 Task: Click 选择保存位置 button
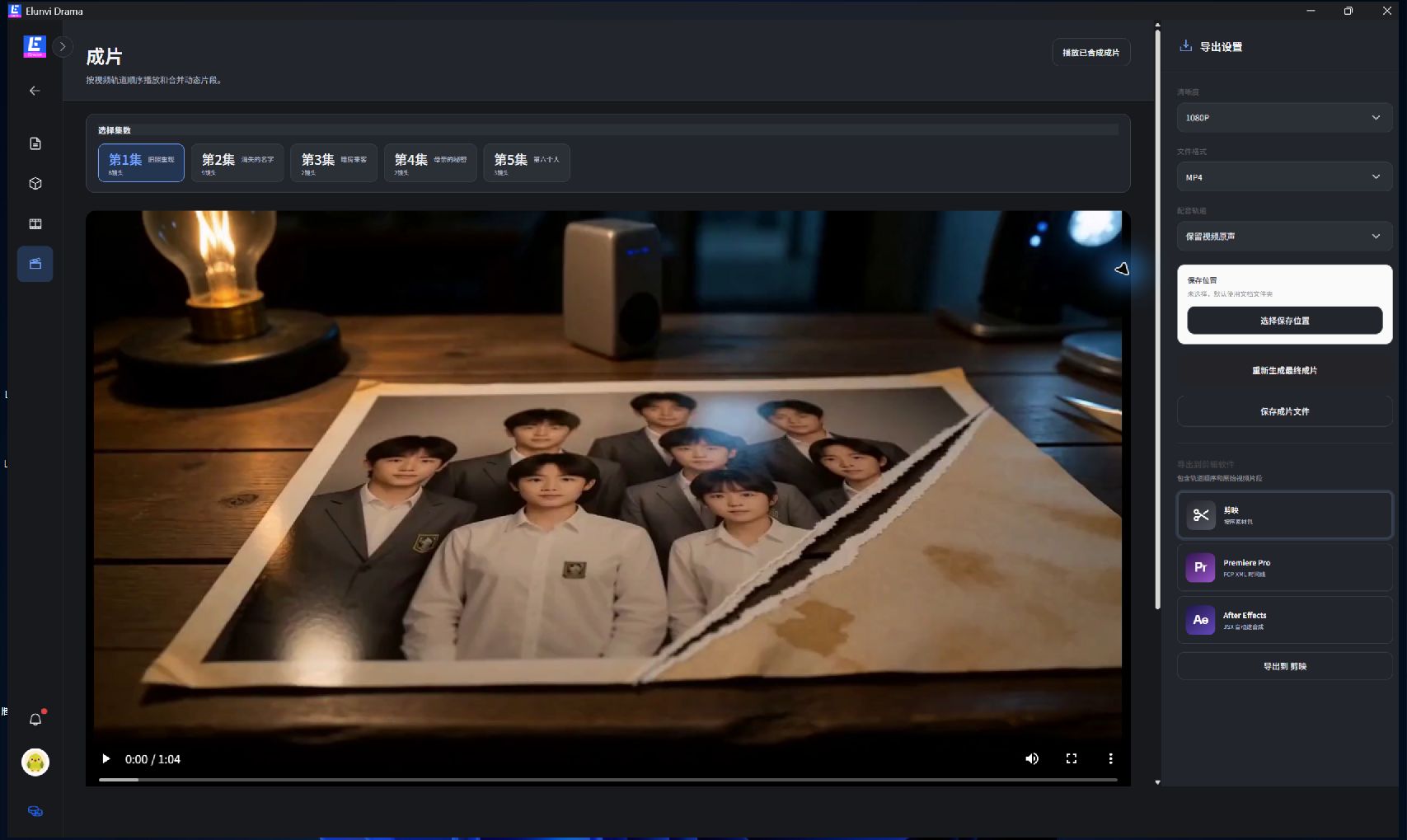(1284, 321)
